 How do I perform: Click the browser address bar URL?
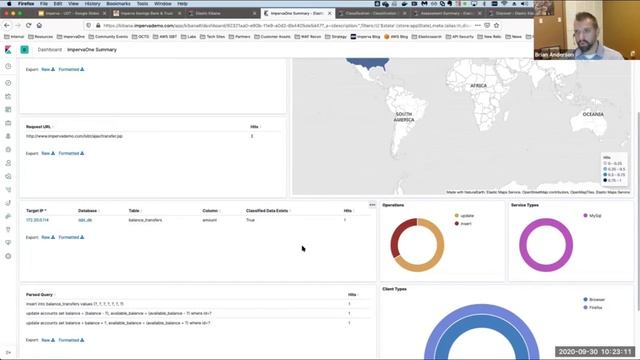coord(287,25)
